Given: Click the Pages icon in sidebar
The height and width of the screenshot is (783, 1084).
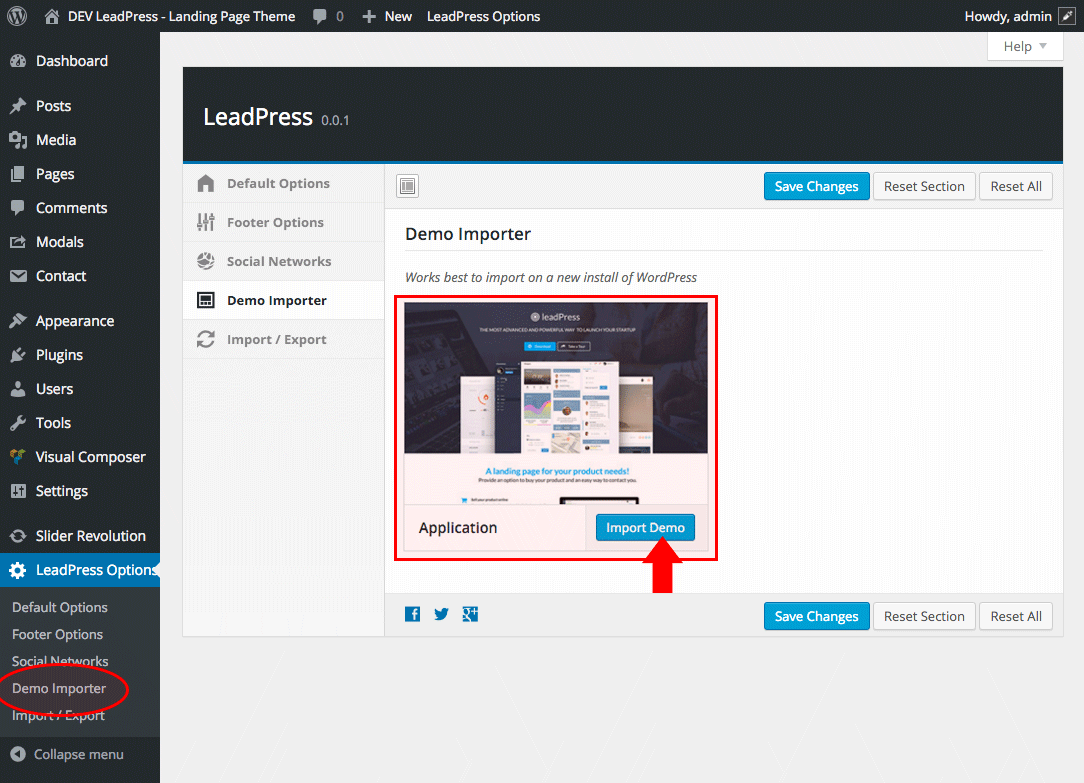Looking at the screenshot, I should [x=18, y=173].
